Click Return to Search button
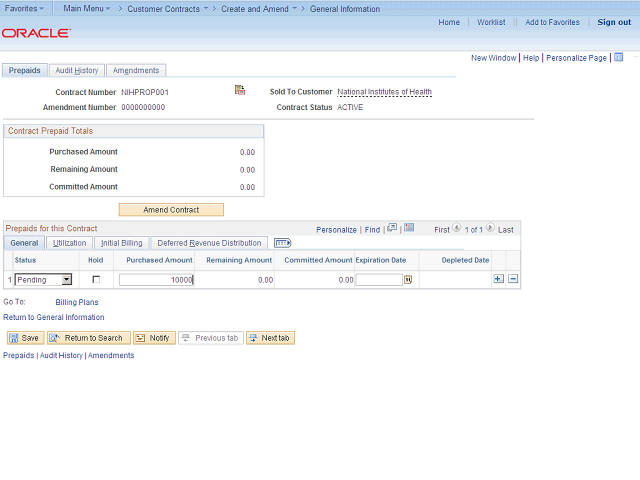 (x=89, y=338)
